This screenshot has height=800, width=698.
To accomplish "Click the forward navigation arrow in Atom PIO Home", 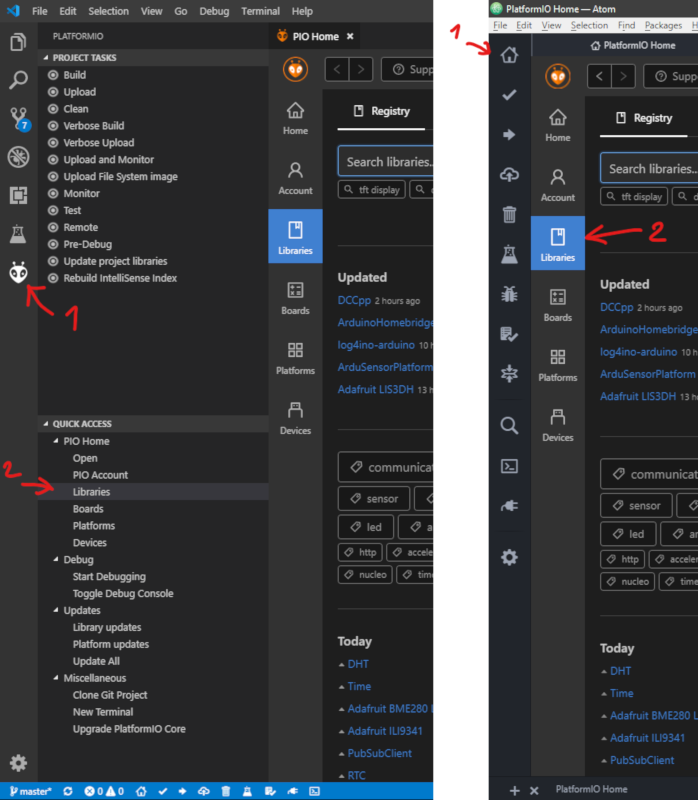I will (x=623, y=77).
